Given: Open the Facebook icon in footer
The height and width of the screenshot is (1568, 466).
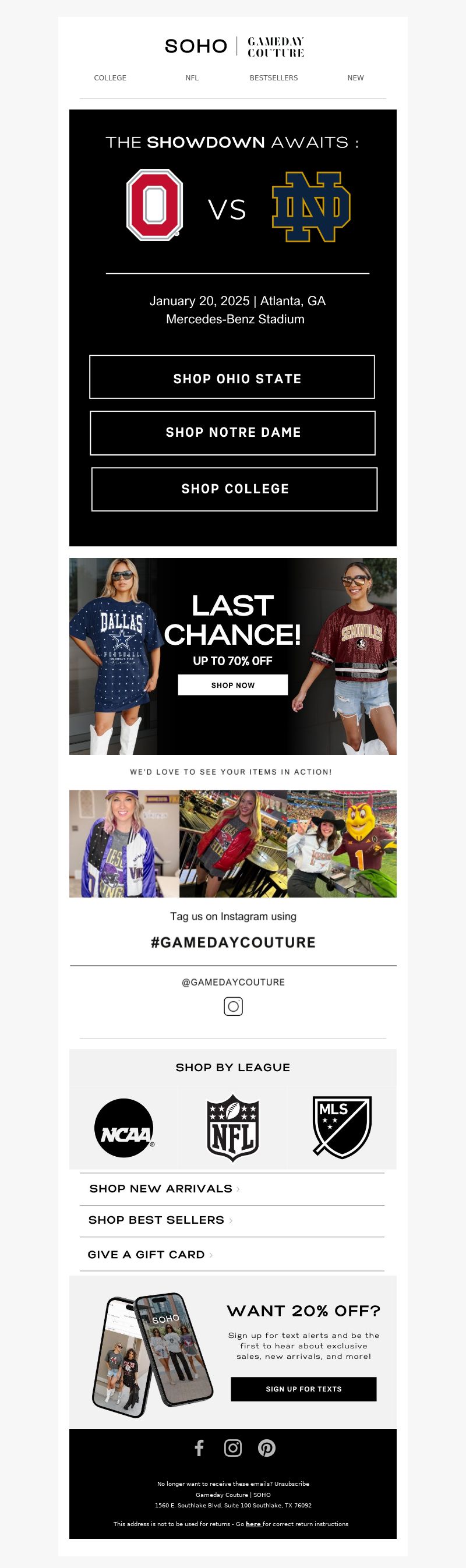Looking at the screenshot, I should [x=199, y=1448].
